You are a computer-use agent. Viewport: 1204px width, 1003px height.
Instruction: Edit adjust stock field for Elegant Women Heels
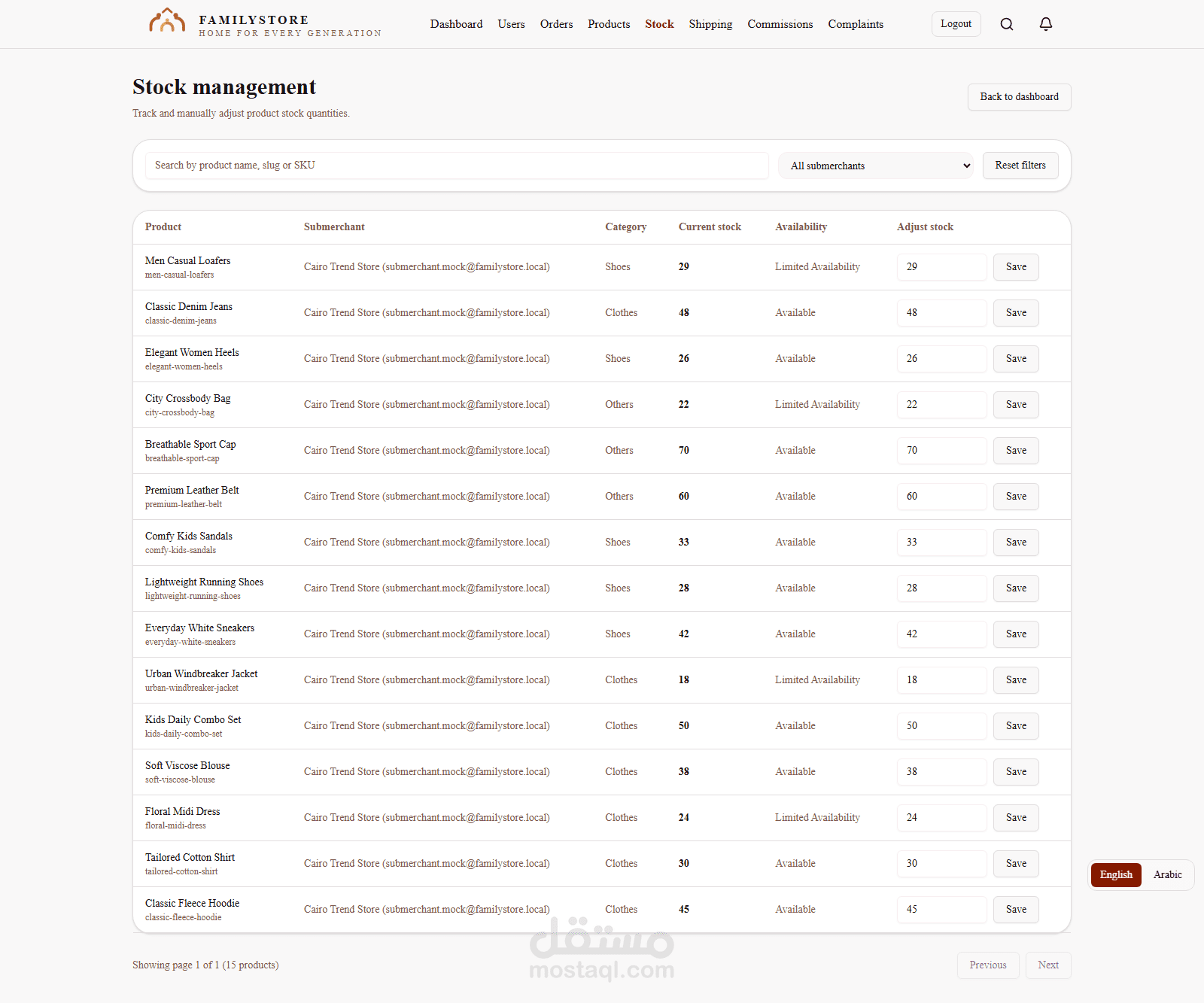coord(941,359)
